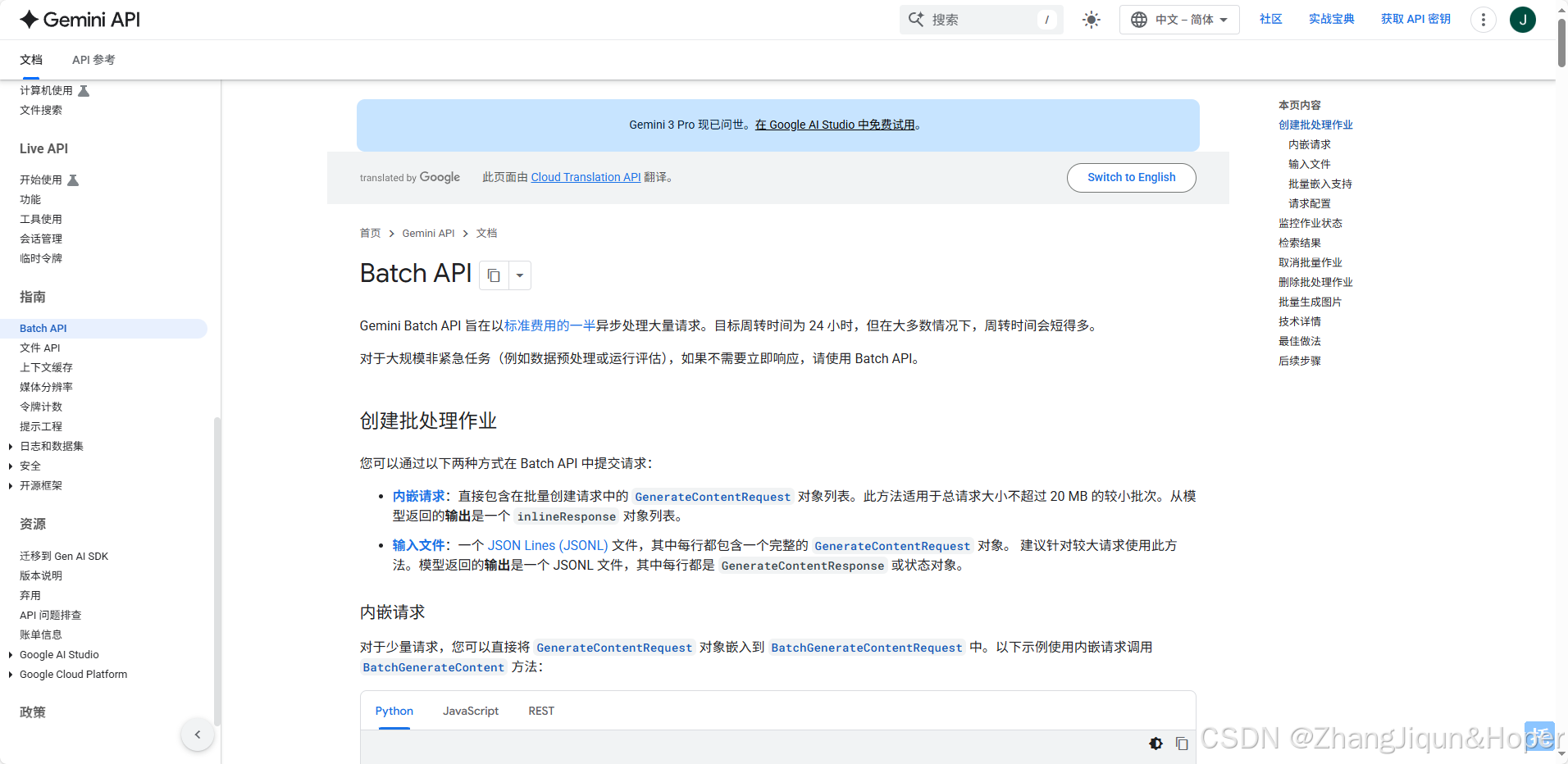Open the title copy dropdown arrow
Image resolution: width=1568 pixels, height=764 pixels.
[x=519, y=275]
